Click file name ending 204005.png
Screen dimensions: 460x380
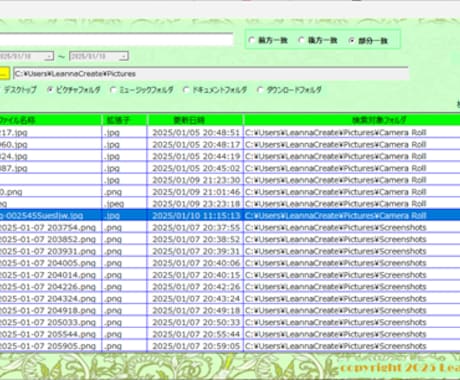pos(48,263)
